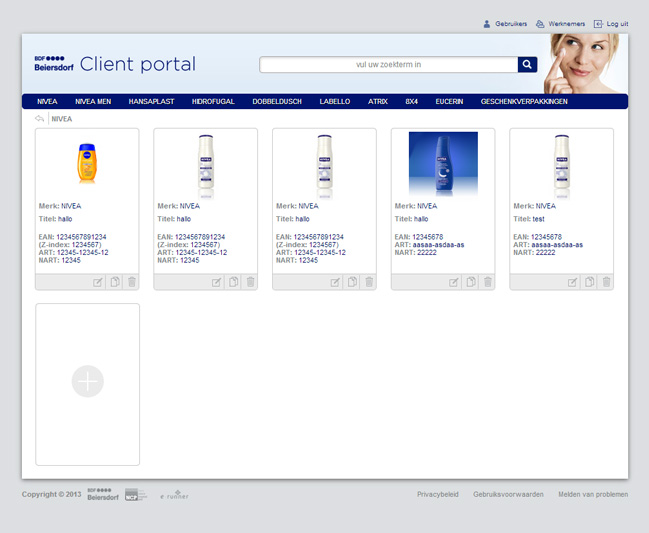
Task: Click the Werknemers group icon
Action: 540,24
